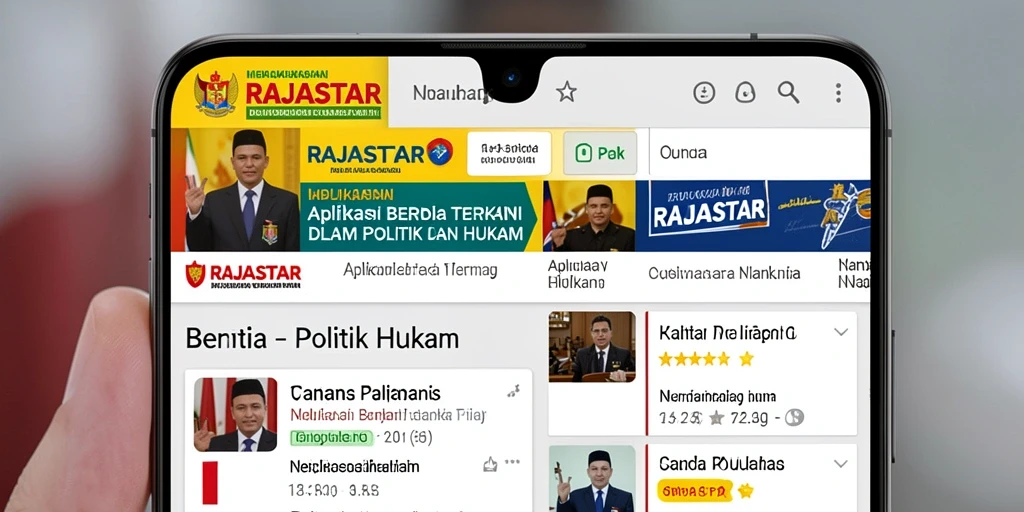
Task: Click the red Nelulanah Benjan link text
Action: coord(345,415)
